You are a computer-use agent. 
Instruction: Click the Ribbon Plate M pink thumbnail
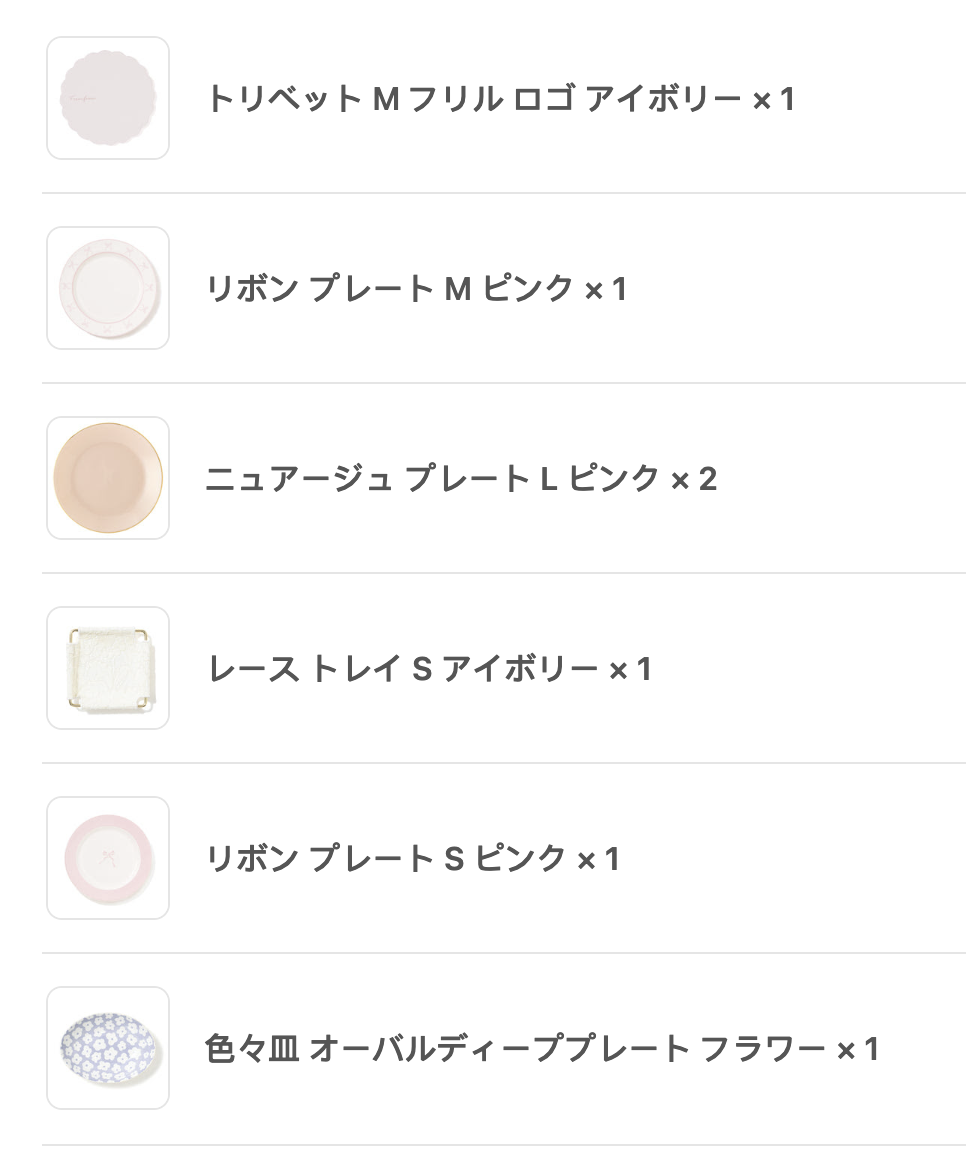click(x=108, y=288)
